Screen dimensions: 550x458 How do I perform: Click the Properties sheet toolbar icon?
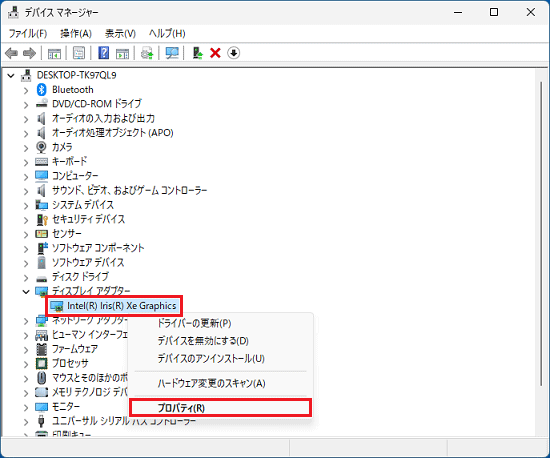[79, 53]
